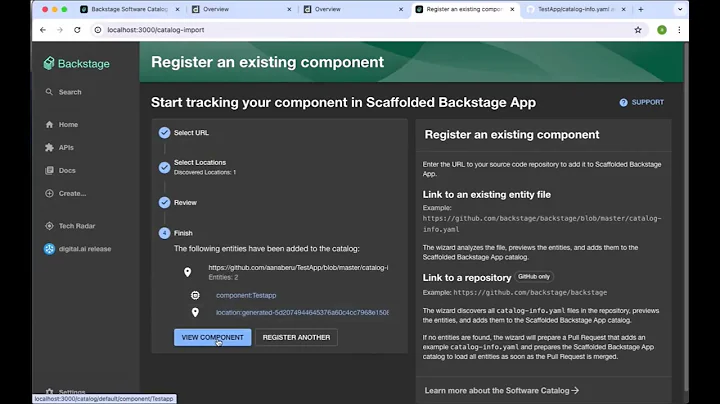Screen dimensions: 720x404
Task: Click the Review step checkmark
Action: [164, 202]
